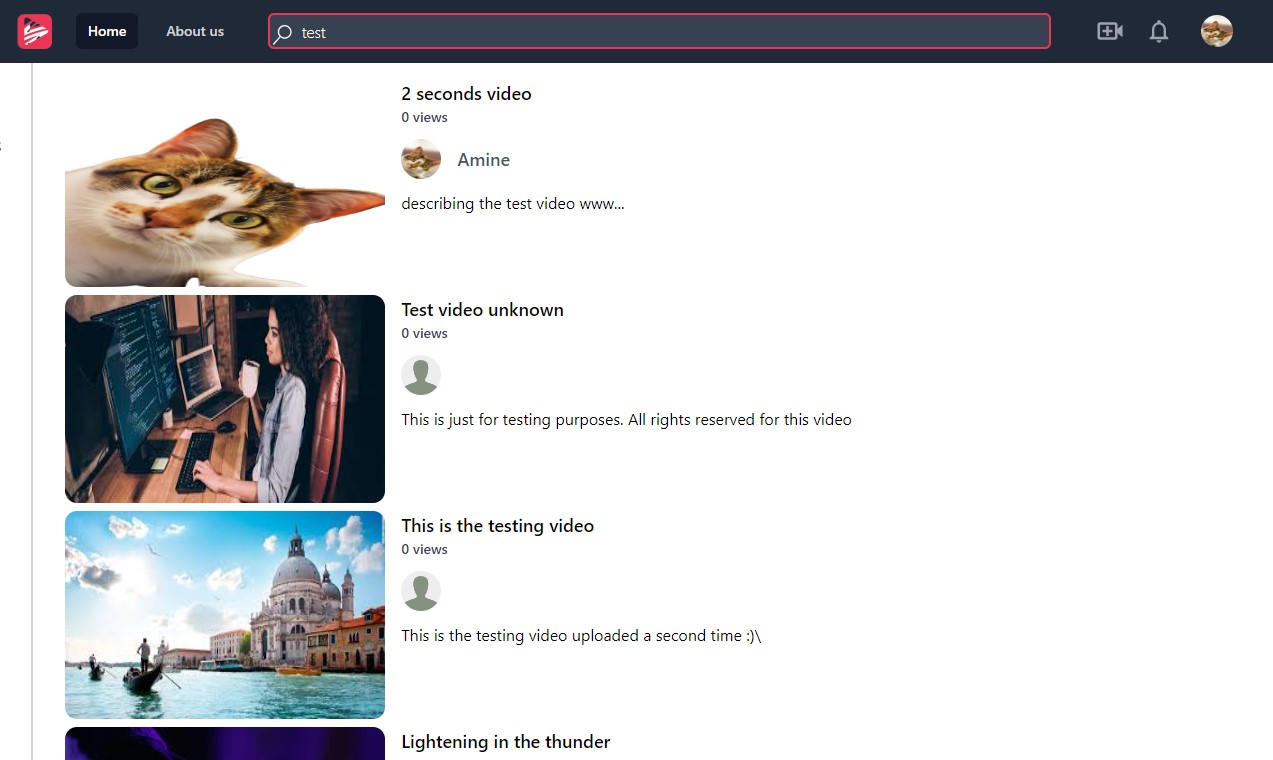Click the Test video unknown uploader avatar
The height and width of the screenshot is (760, 1273).
[421, 375]
